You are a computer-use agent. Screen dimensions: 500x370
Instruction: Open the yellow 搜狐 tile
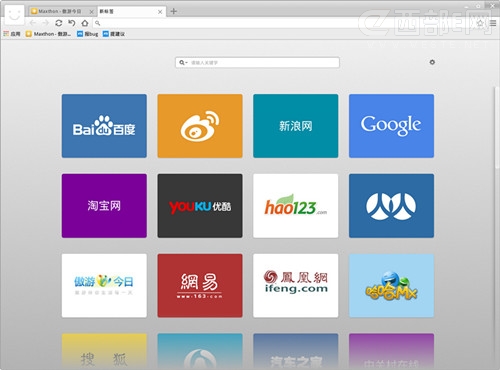pos(104,351)
